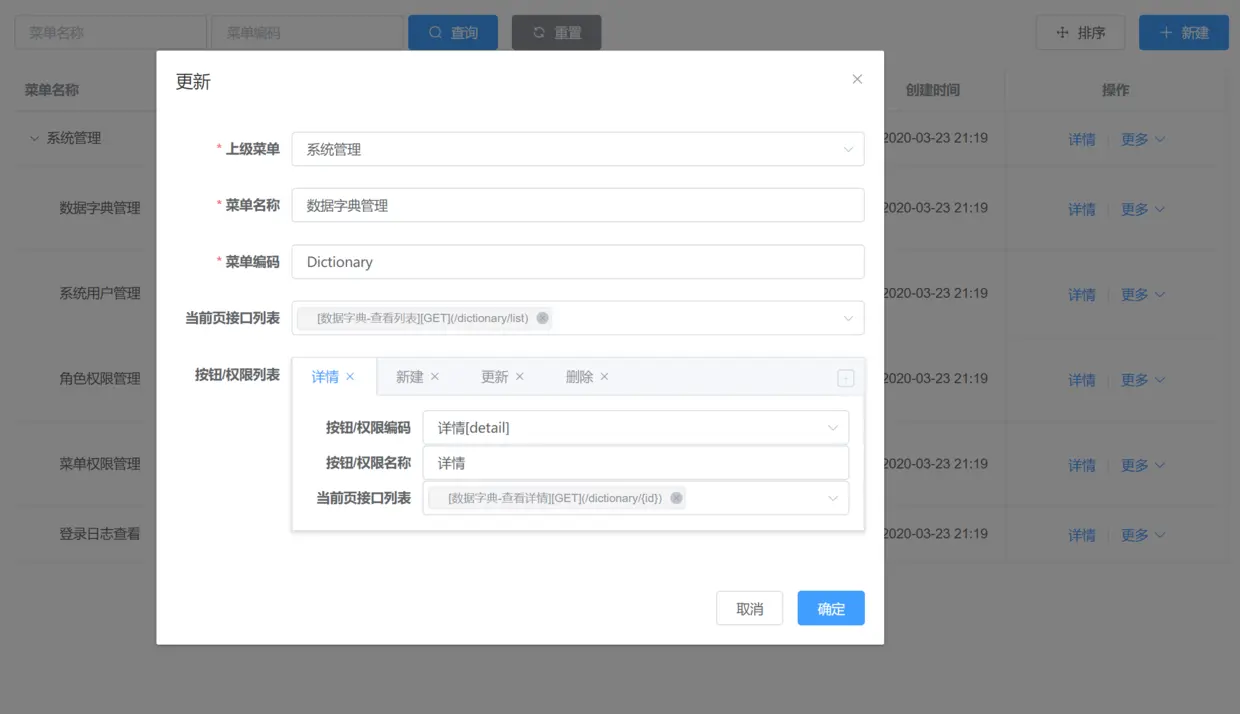
Task: Focus the 菜单编码 search box in header
Action: (x=307, y=32)
